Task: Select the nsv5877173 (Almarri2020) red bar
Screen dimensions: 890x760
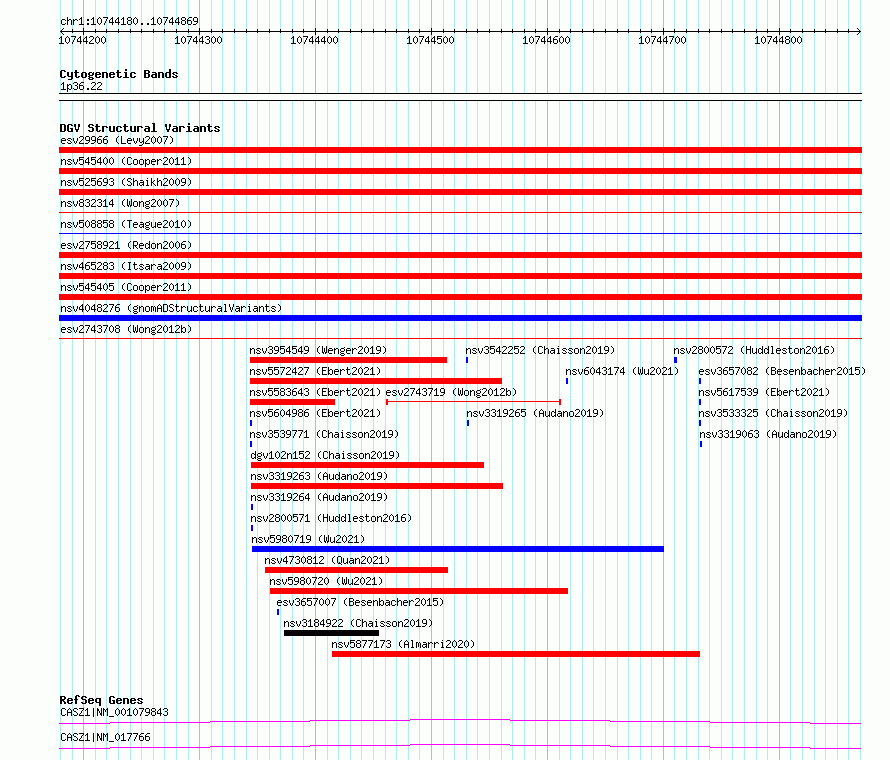Action: pos(516,654)
